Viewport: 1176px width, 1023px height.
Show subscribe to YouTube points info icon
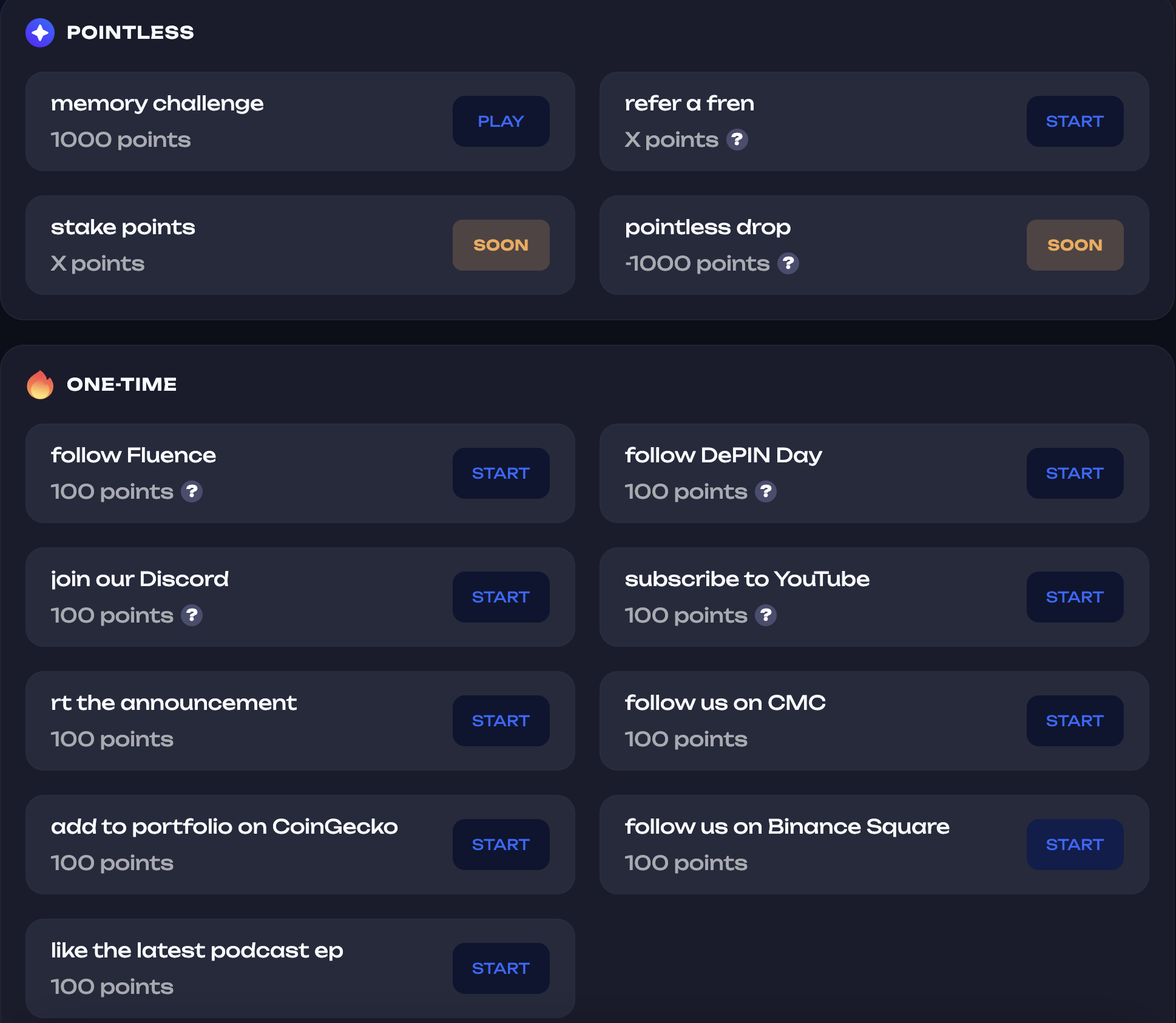coord(766,615)
